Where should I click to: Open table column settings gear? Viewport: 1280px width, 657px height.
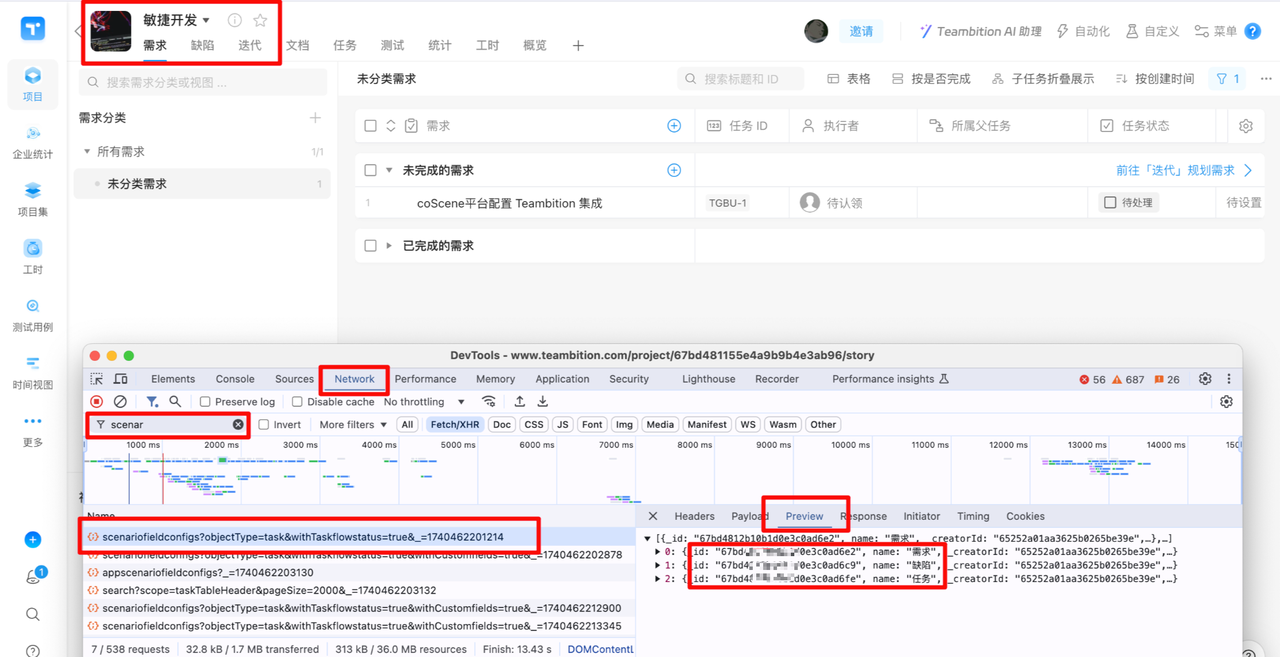[1245, 126]
